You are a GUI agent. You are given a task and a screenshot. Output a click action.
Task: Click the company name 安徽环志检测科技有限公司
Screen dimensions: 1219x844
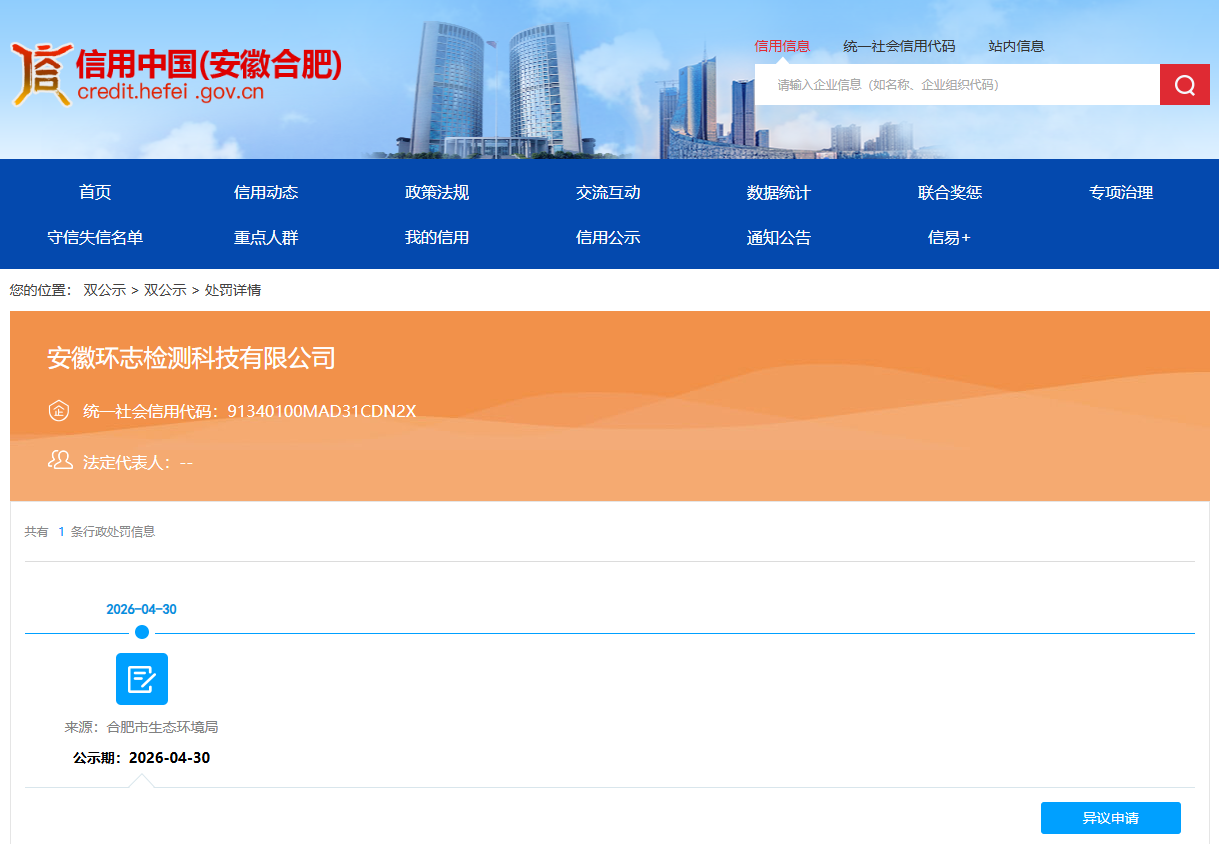(191, 358)
